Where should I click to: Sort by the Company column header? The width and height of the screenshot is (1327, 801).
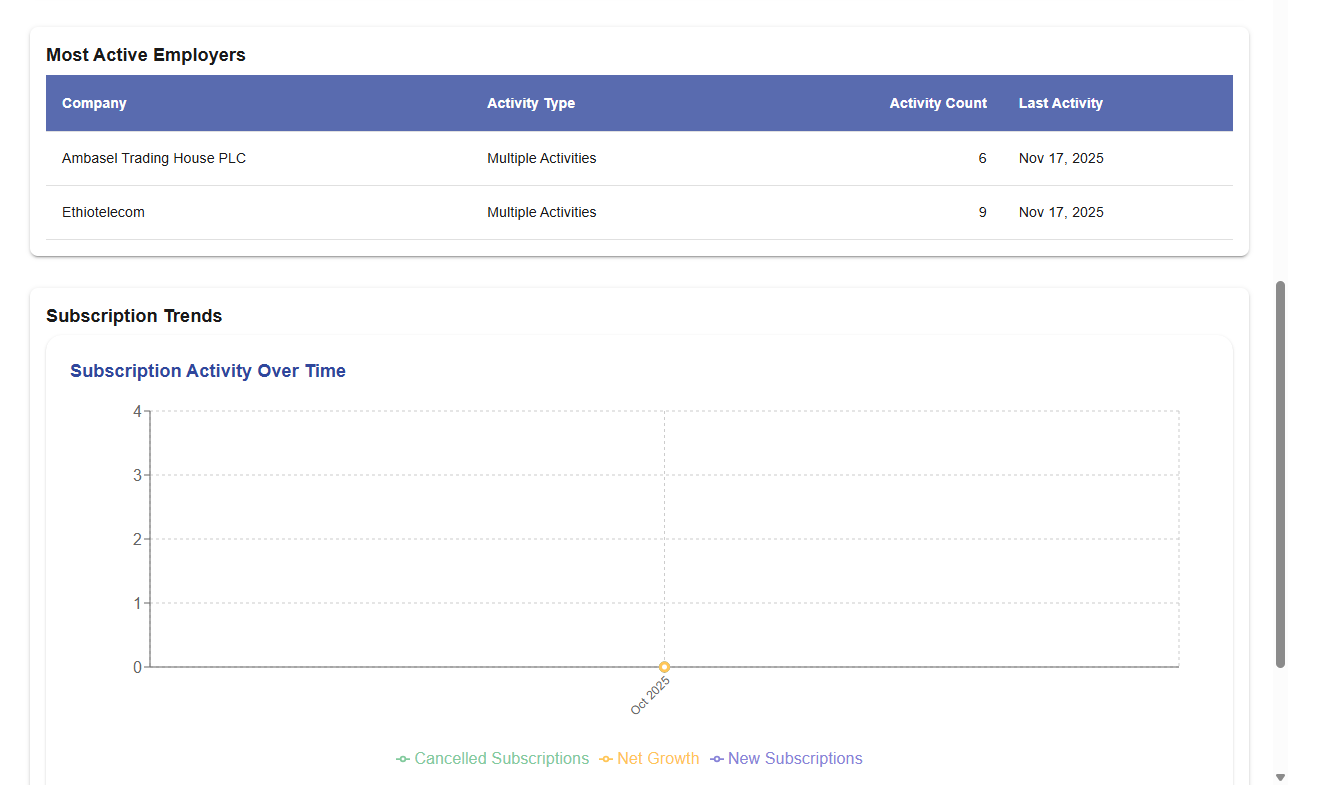point(94,103)
